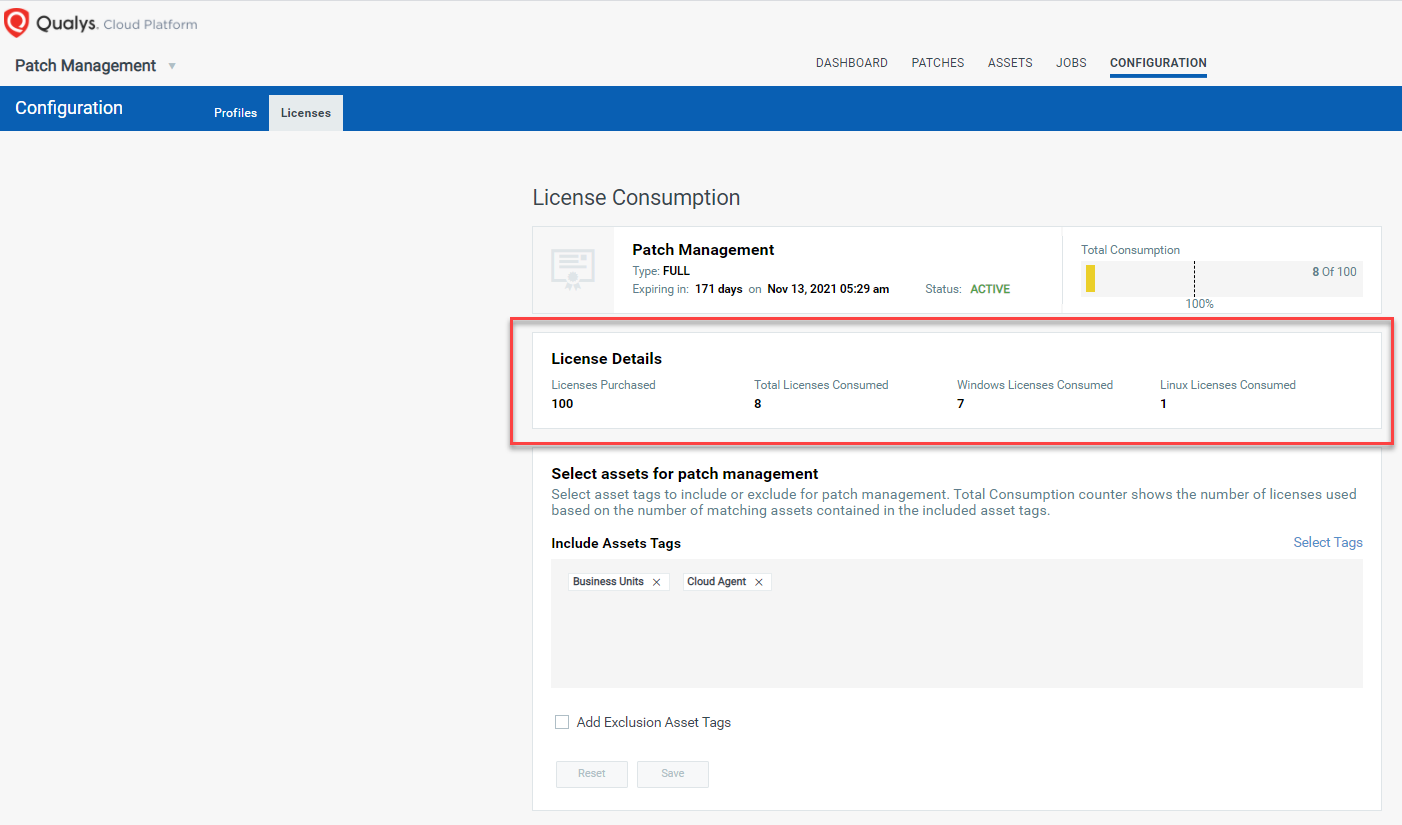This screenshot has width=1402, height=825.
Task: Click the Business Units tag label
Action: point(608,582)
